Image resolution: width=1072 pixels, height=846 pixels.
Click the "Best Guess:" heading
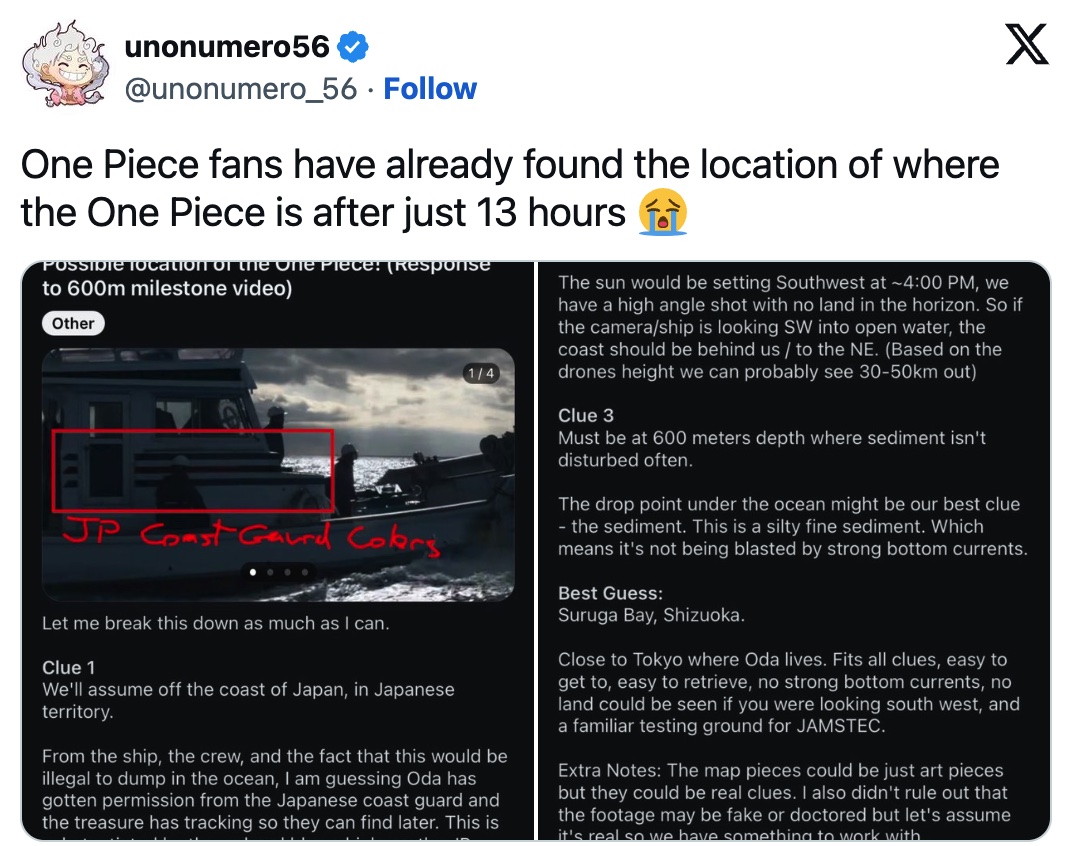610,594
